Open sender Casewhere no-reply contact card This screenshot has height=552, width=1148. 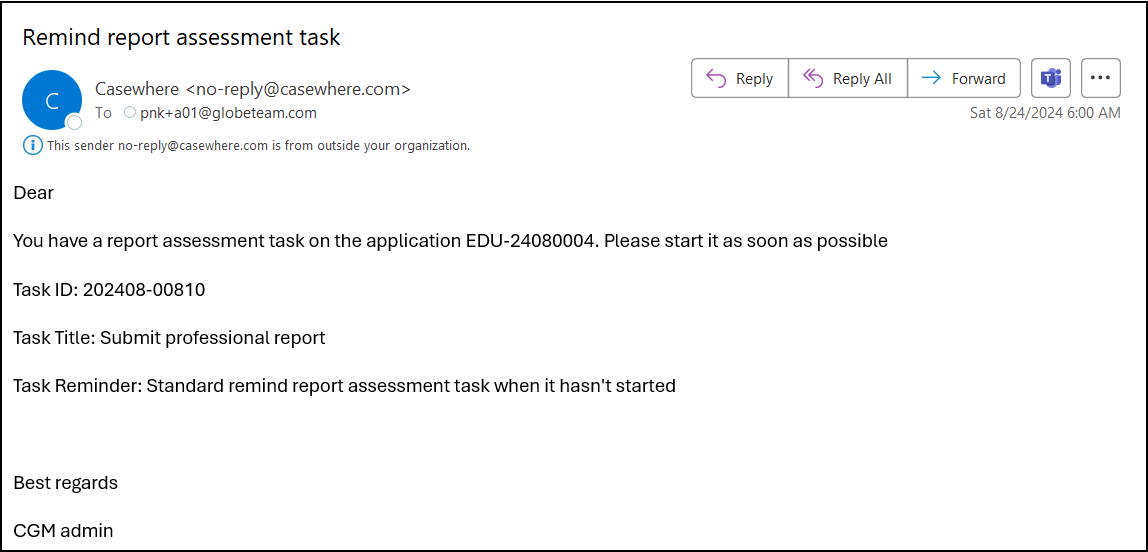coord(252,89)
